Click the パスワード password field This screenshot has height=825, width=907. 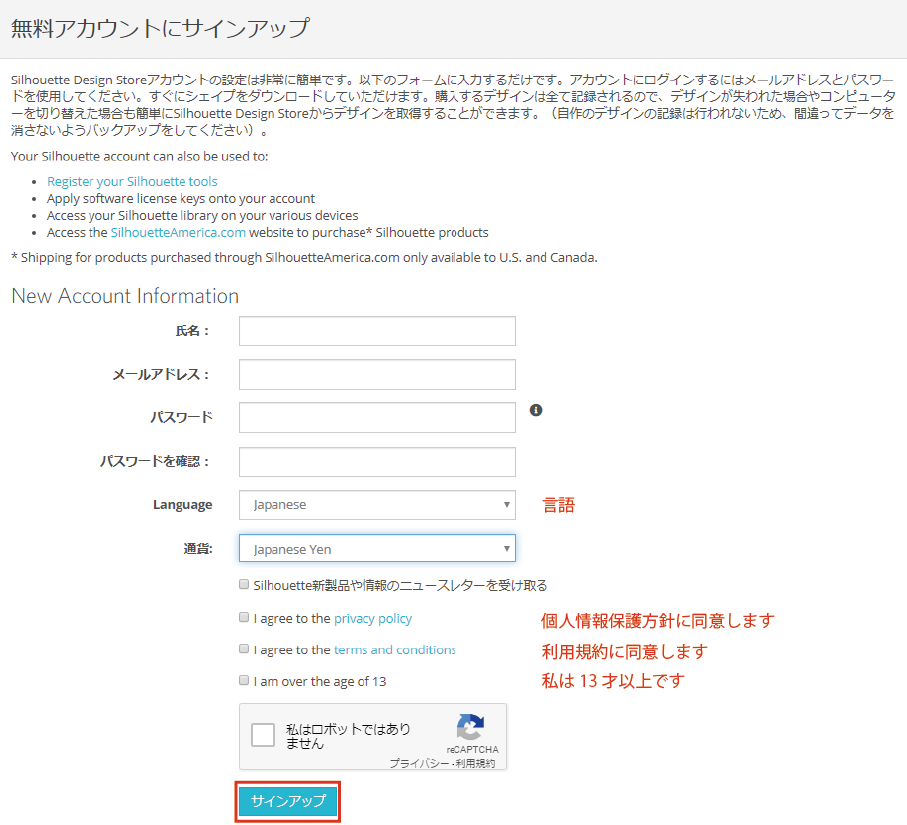[x=377, y=417]
